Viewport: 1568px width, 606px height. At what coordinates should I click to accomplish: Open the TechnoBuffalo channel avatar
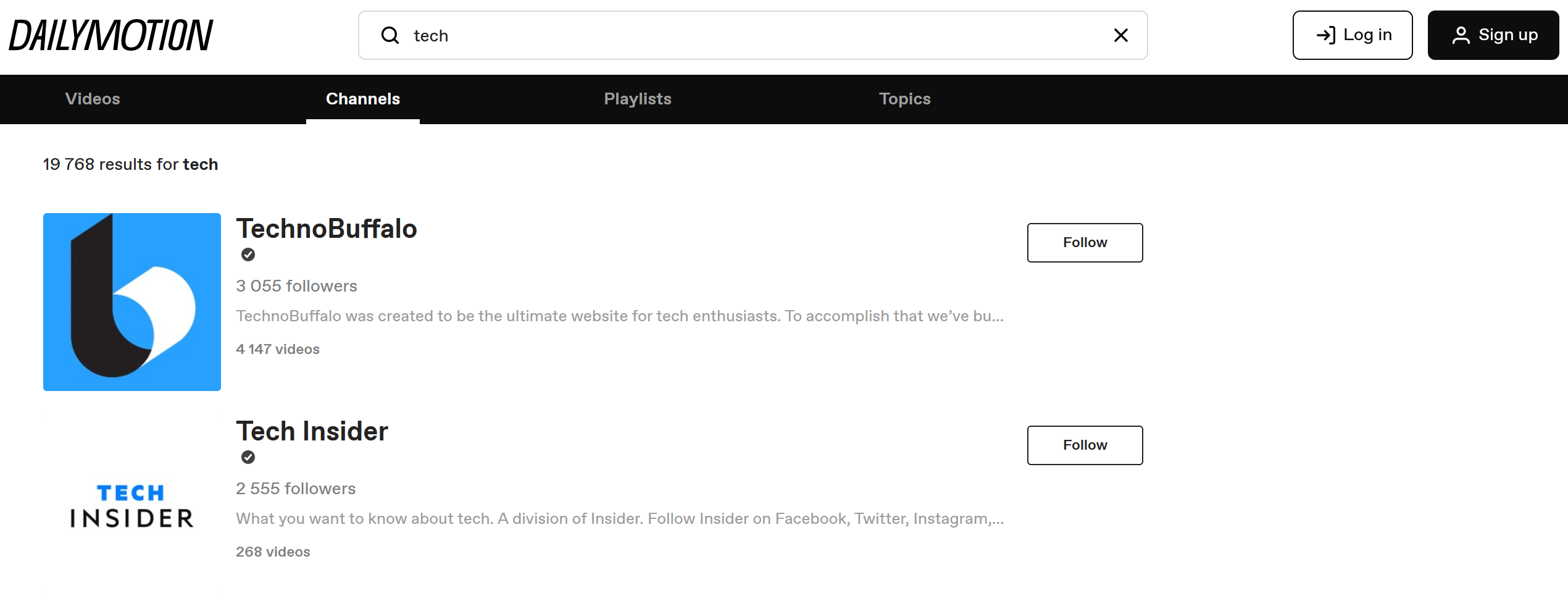point(132,302)
